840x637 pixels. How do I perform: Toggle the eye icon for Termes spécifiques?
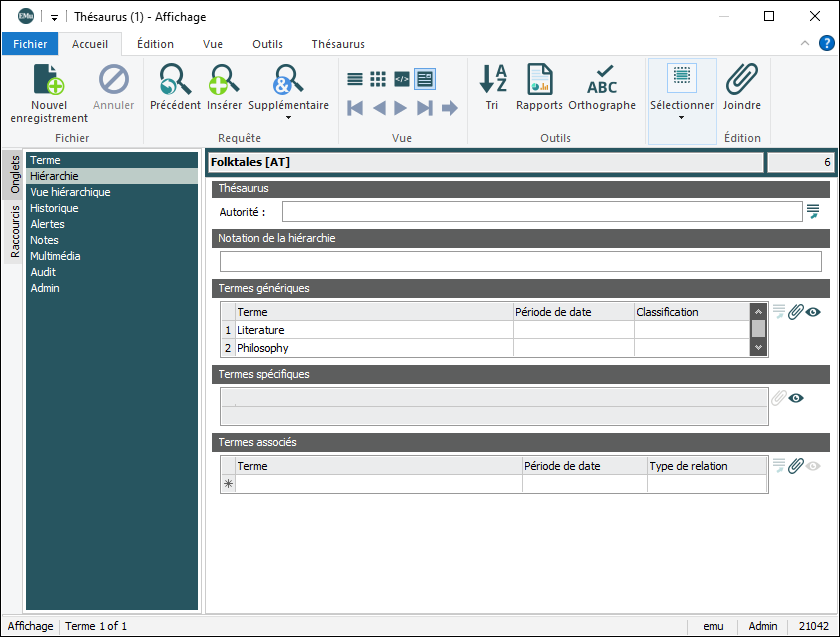coord(797,398)
